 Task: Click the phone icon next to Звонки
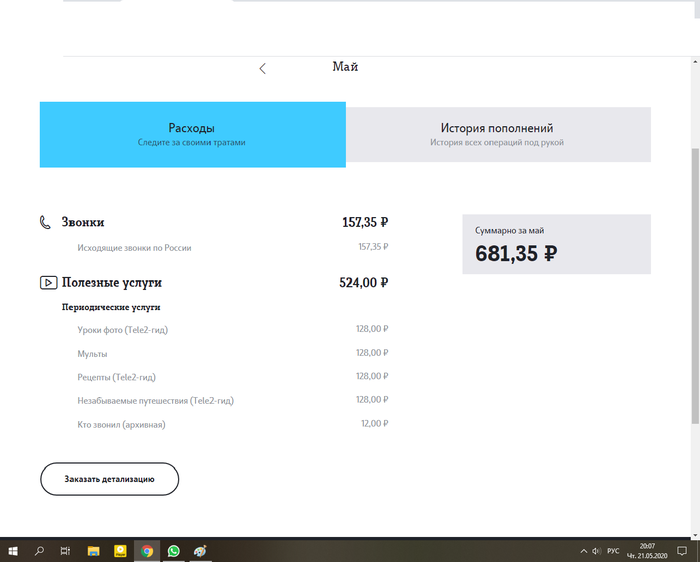45,222
